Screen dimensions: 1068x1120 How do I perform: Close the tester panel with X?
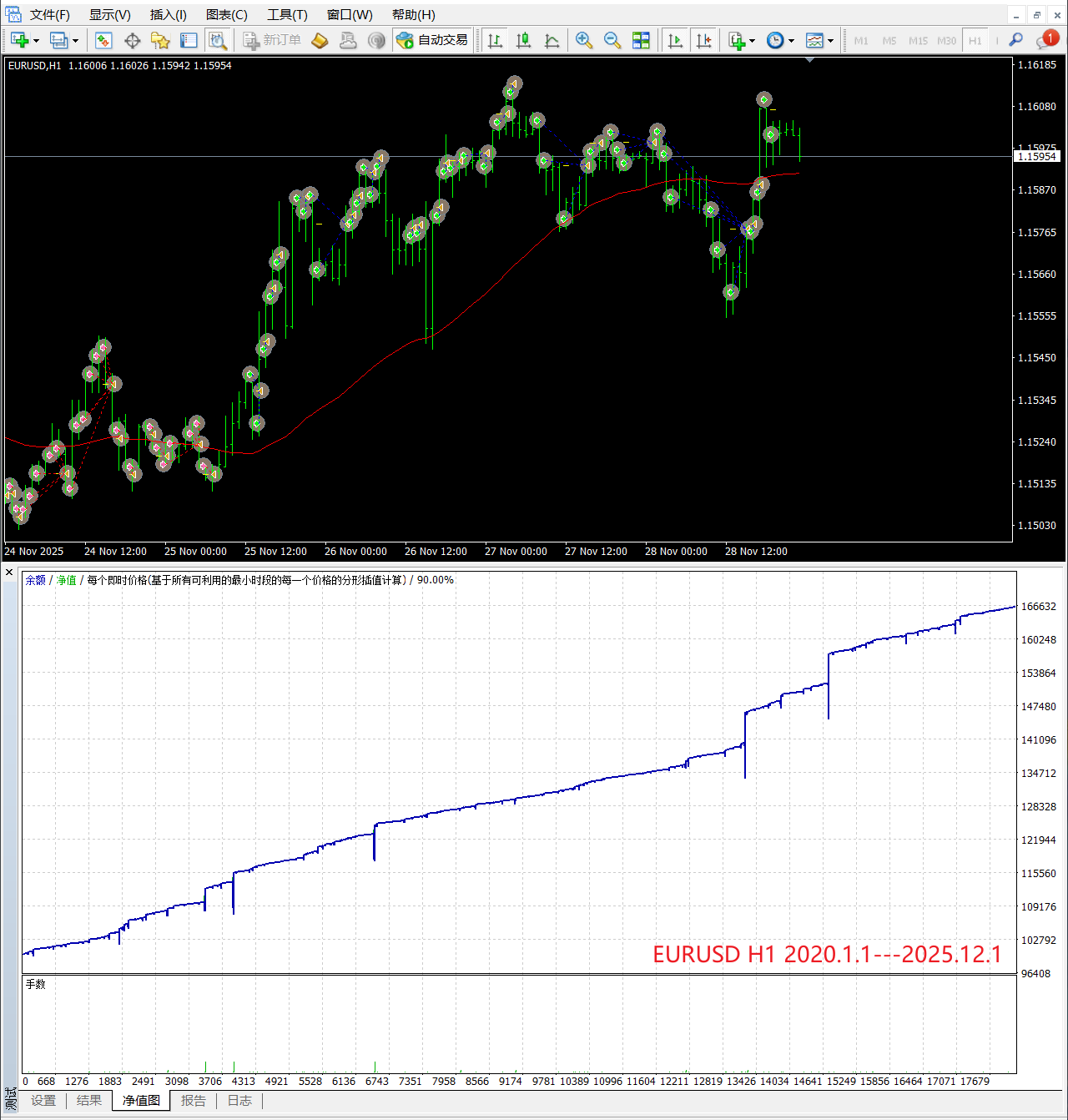(x=9, y=572)
